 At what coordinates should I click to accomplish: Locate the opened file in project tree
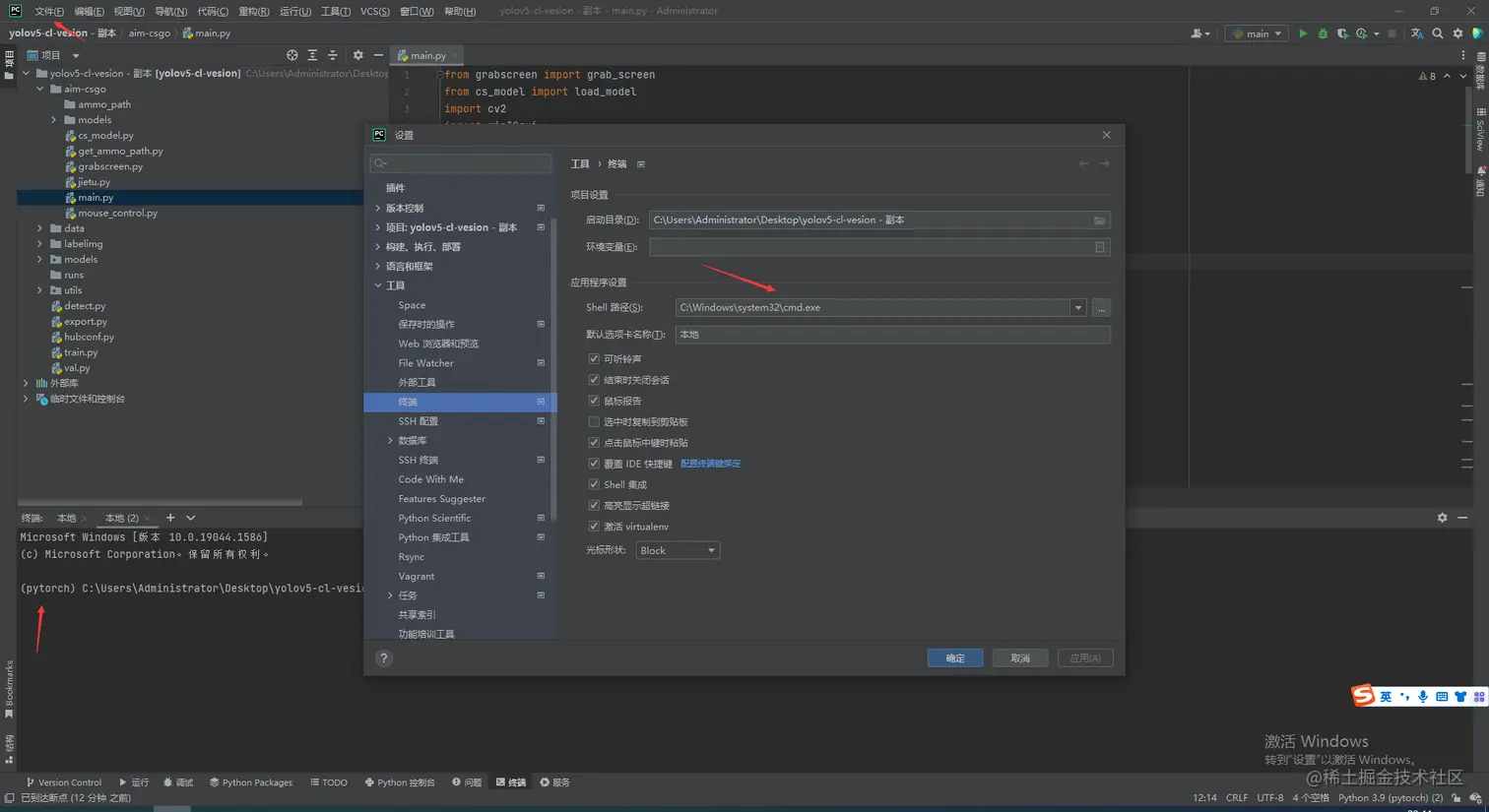coord(292,55)
